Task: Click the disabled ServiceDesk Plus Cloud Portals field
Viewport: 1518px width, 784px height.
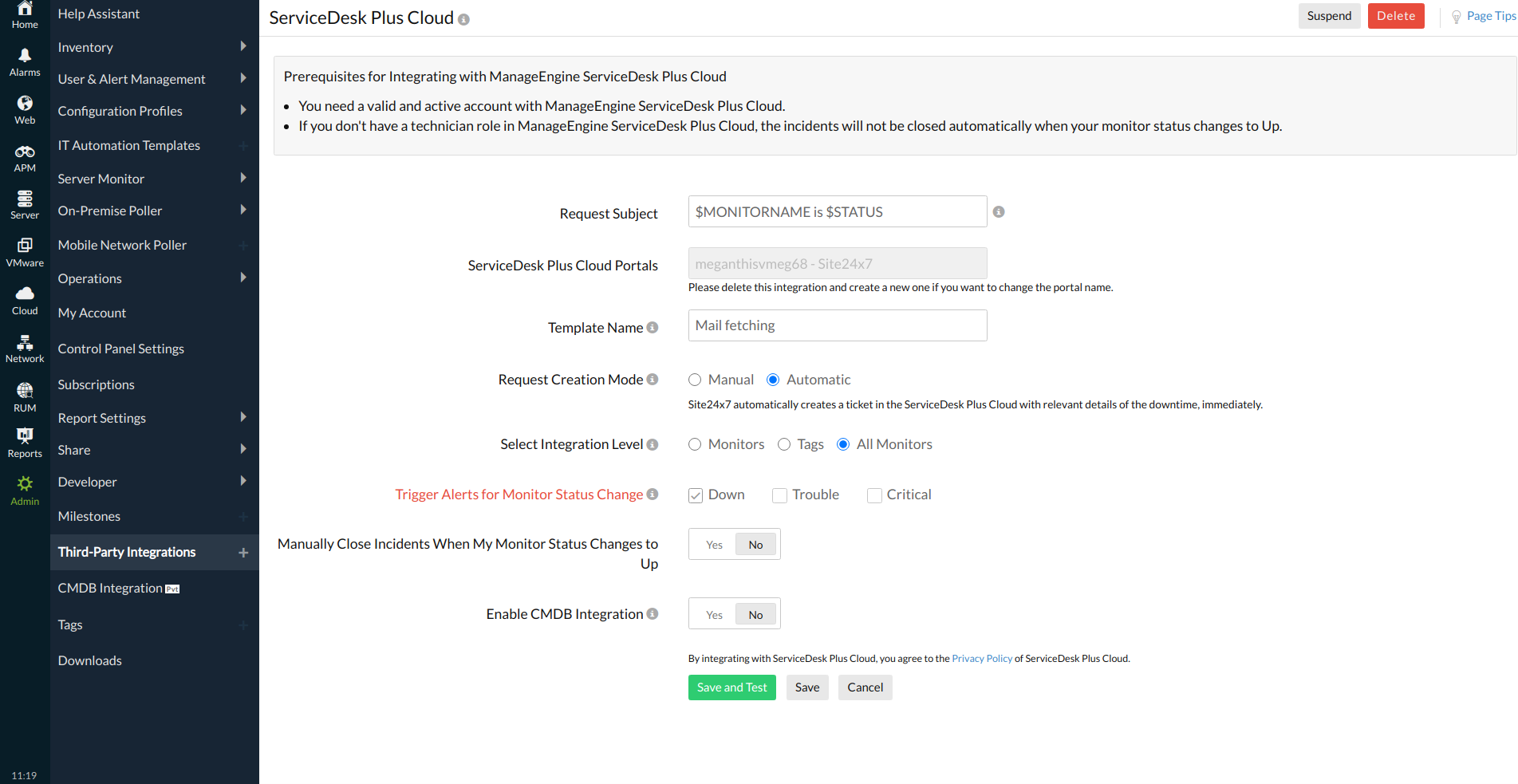Action: (838, 264)
